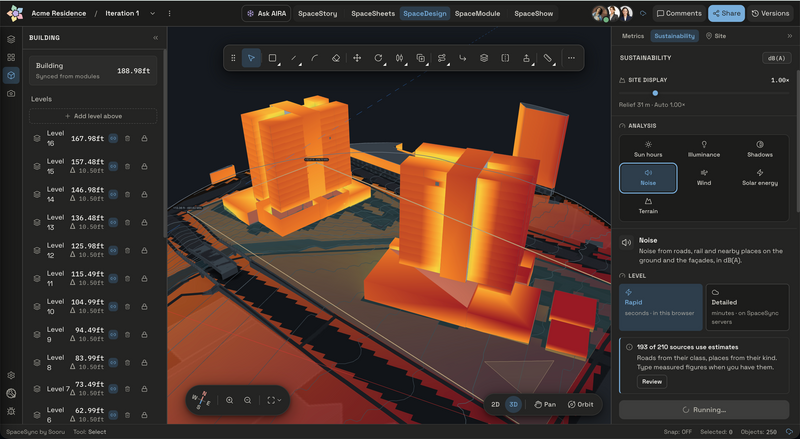Choose the mirror flip tool

coord(399,58)
